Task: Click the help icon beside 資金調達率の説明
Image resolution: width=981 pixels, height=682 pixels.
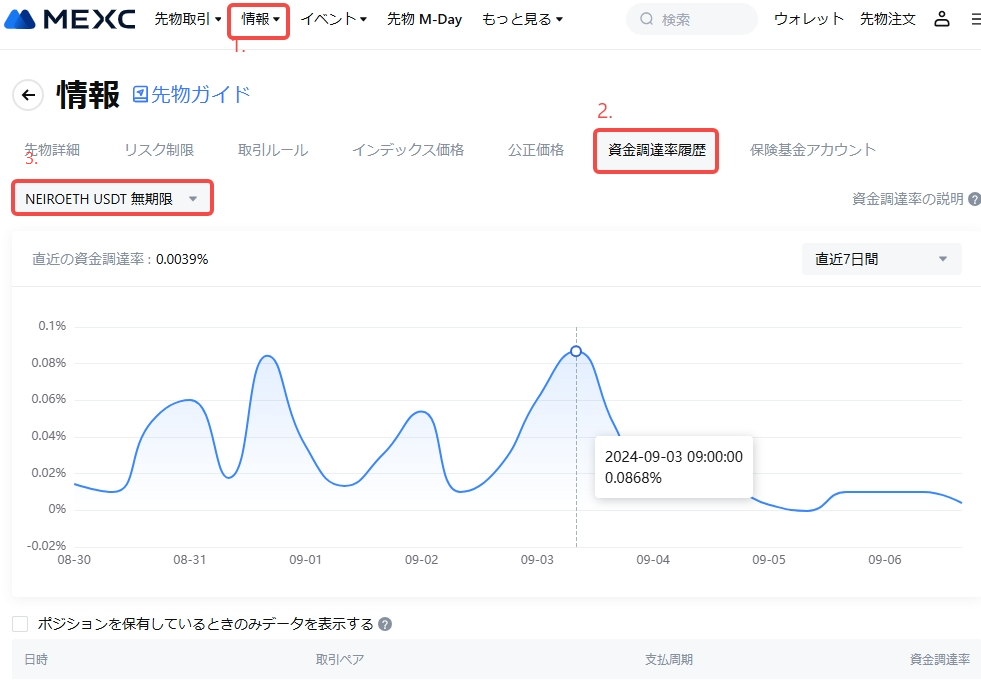Action: point(974,199)
